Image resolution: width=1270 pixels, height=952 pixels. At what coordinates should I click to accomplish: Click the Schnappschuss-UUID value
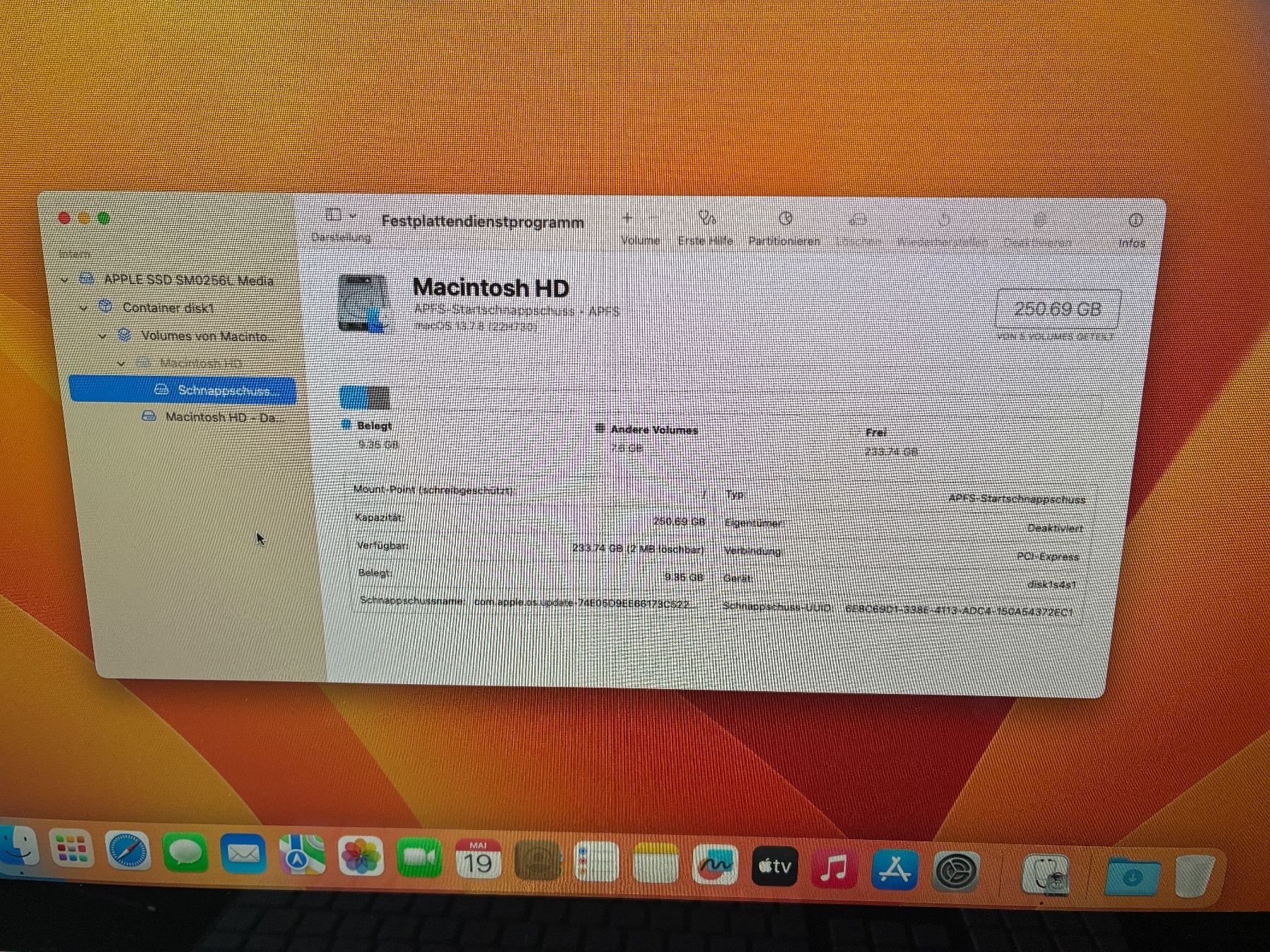pos(959,610)
